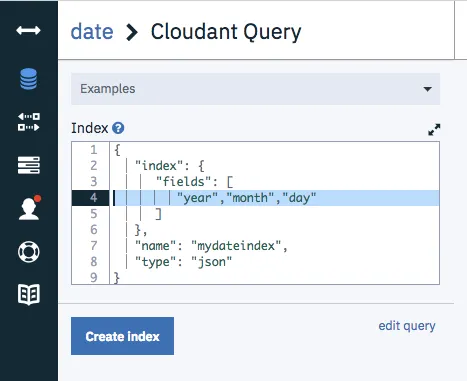Screen dimensions: 467x381
Task: Click the edit query link
Action: point(407,326)
